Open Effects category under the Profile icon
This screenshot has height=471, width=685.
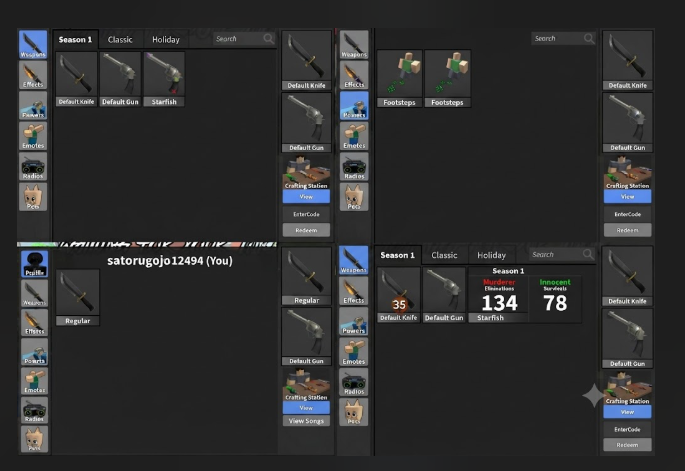pyautogui.click(x=35, y=322)
